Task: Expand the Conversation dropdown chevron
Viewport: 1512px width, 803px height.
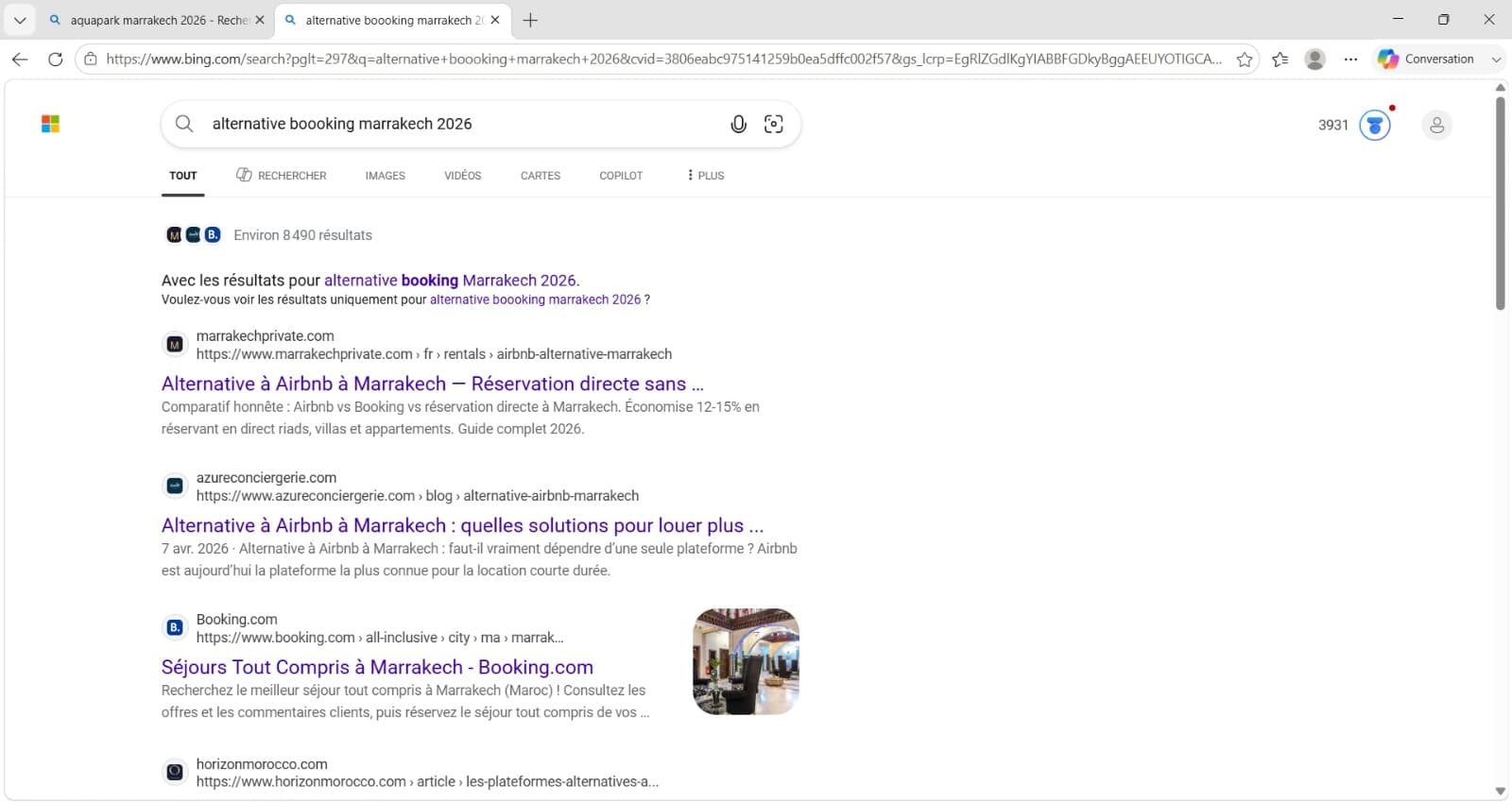Action: click(1496, 59)
